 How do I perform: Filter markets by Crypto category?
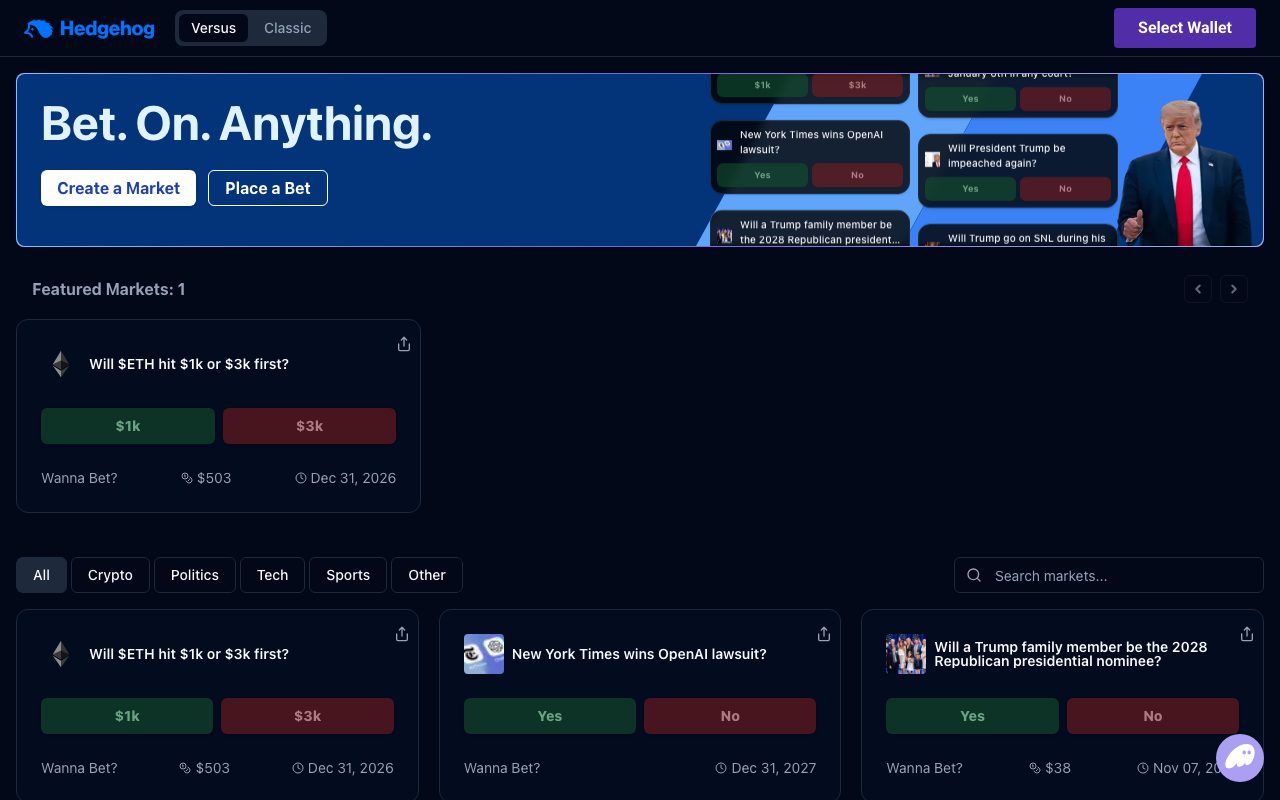pyautogui.click(x=110, y=575)
